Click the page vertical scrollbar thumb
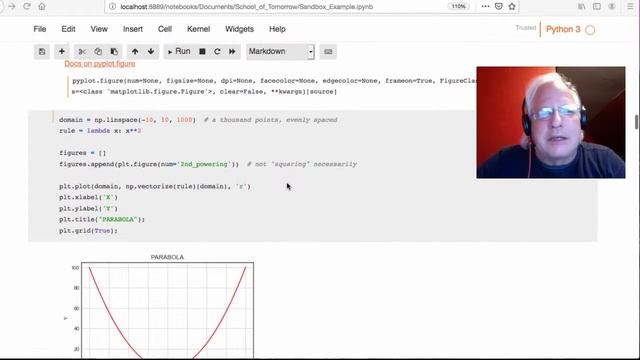Screen dimensions: 640x360 coord(637,122)
